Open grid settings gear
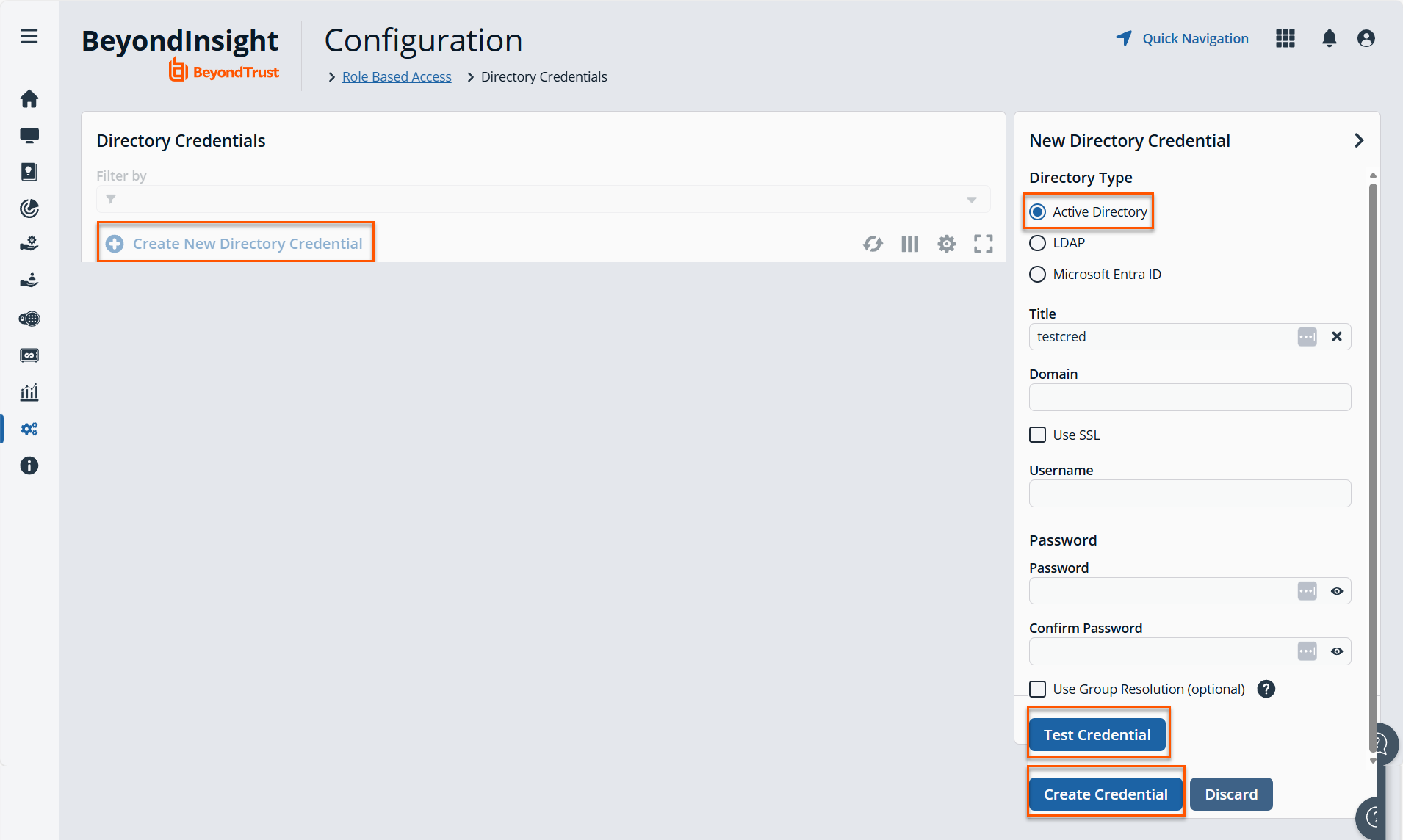Screen dimensions: 1403x840 [947, 244]
